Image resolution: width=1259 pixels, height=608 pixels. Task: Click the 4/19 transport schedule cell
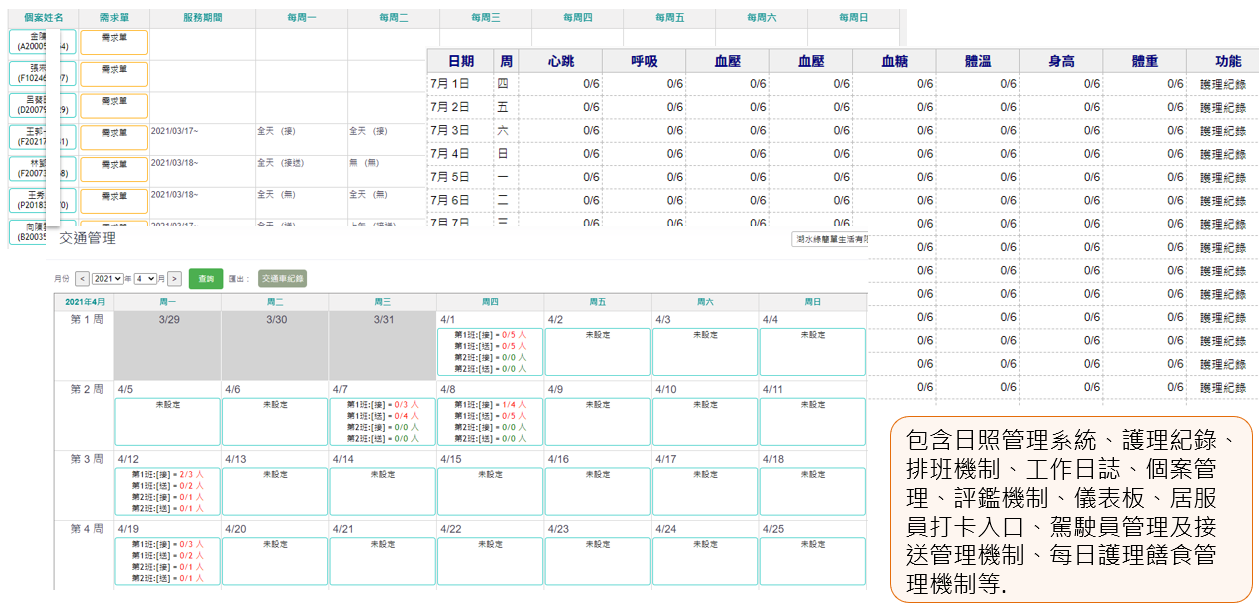167,561
